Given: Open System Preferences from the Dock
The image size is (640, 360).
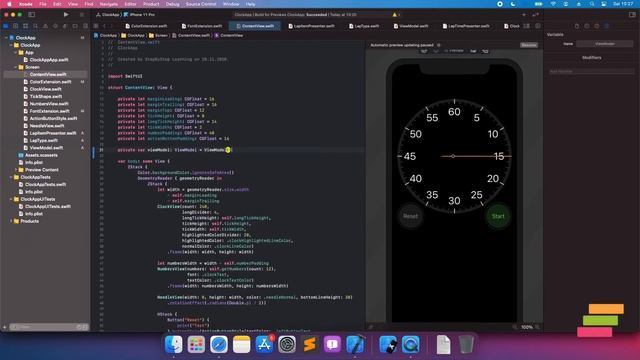Looking at the screenshot, I should coord(287,344).
